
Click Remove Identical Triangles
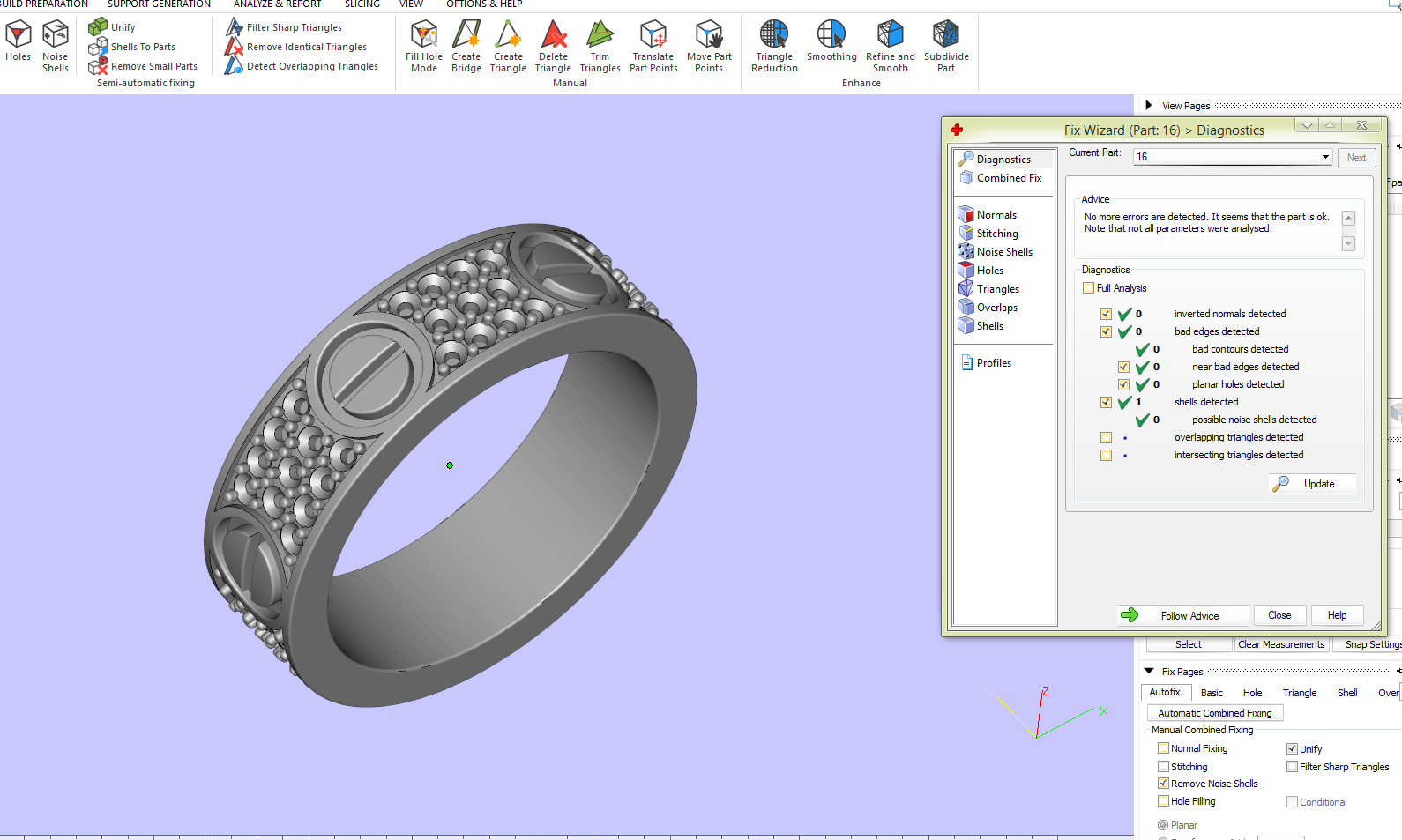click(296, 47)
